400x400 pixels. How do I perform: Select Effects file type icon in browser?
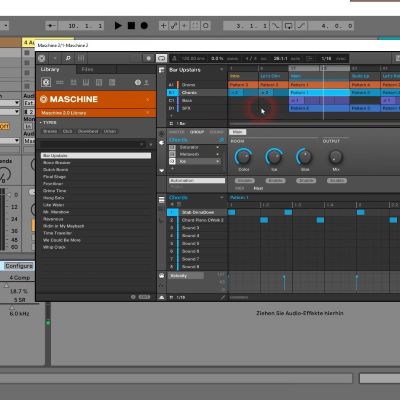[x=99, y=82]
